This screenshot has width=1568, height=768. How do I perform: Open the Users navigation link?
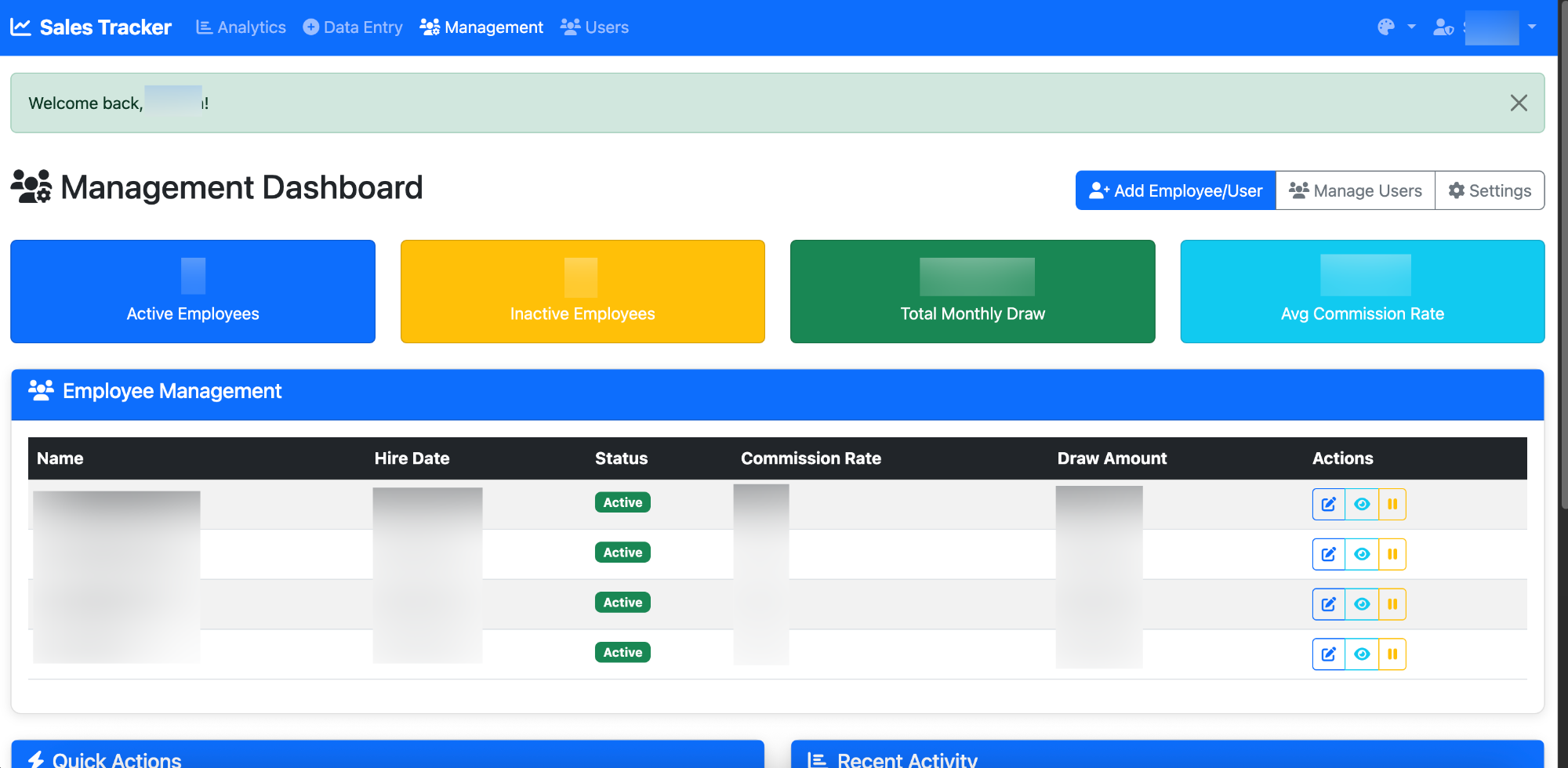595,27
